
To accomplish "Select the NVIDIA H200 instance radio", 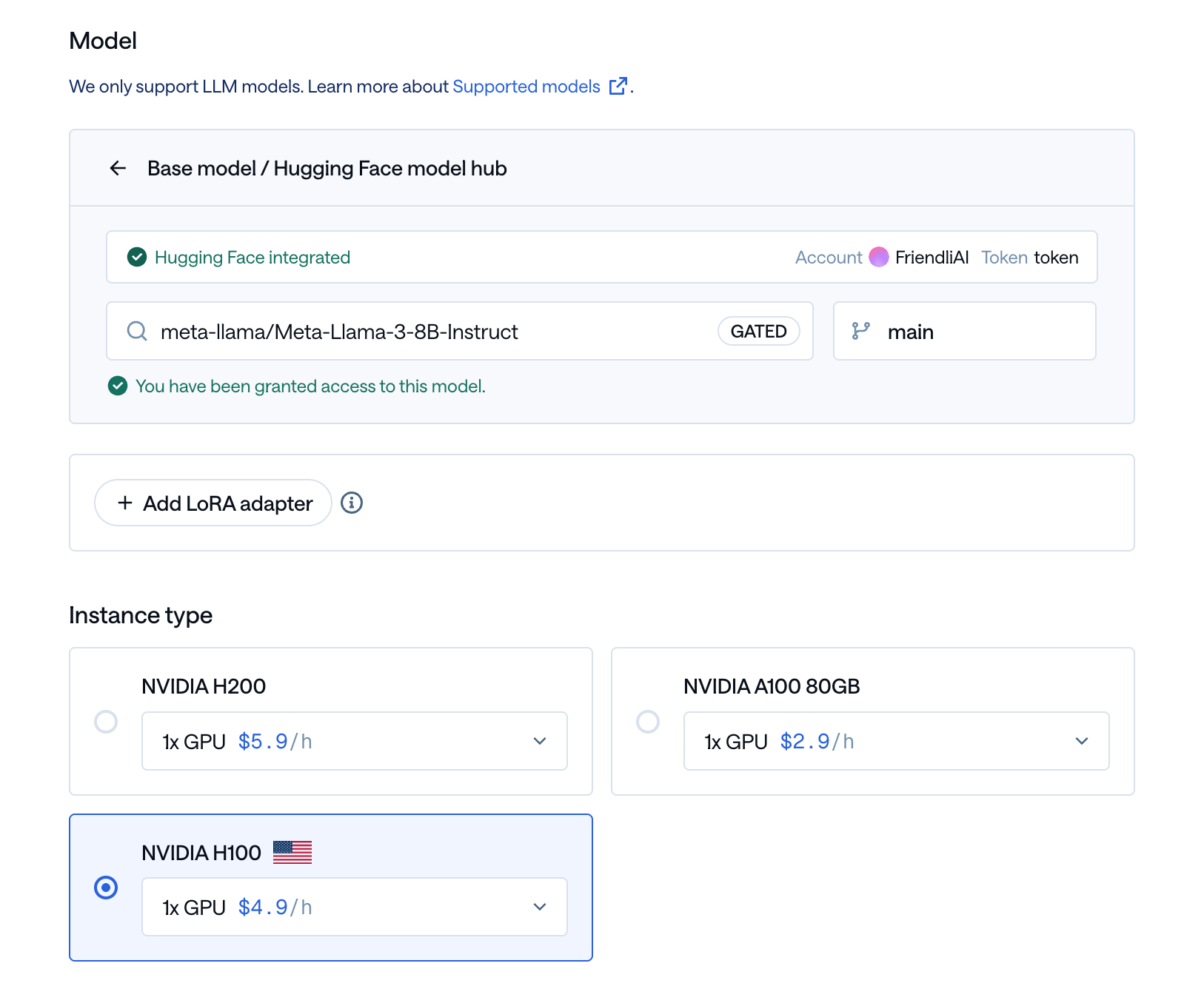I will 106,722.
